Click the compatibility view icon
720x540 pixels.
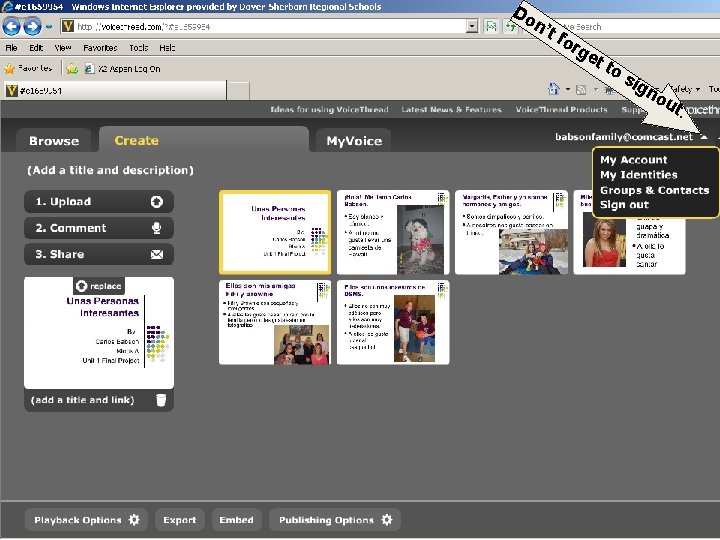[491, 27]
